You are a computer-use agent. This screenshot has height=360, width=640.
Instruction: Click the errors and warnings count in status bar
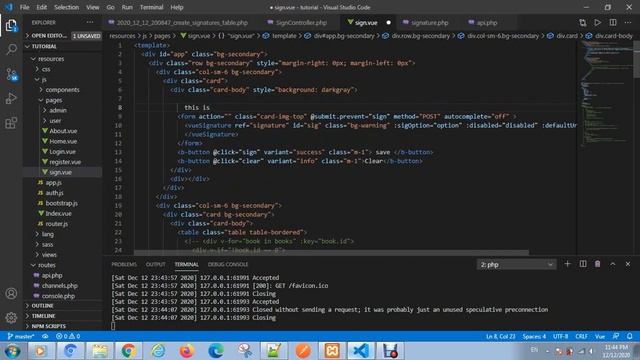(68, 336)
